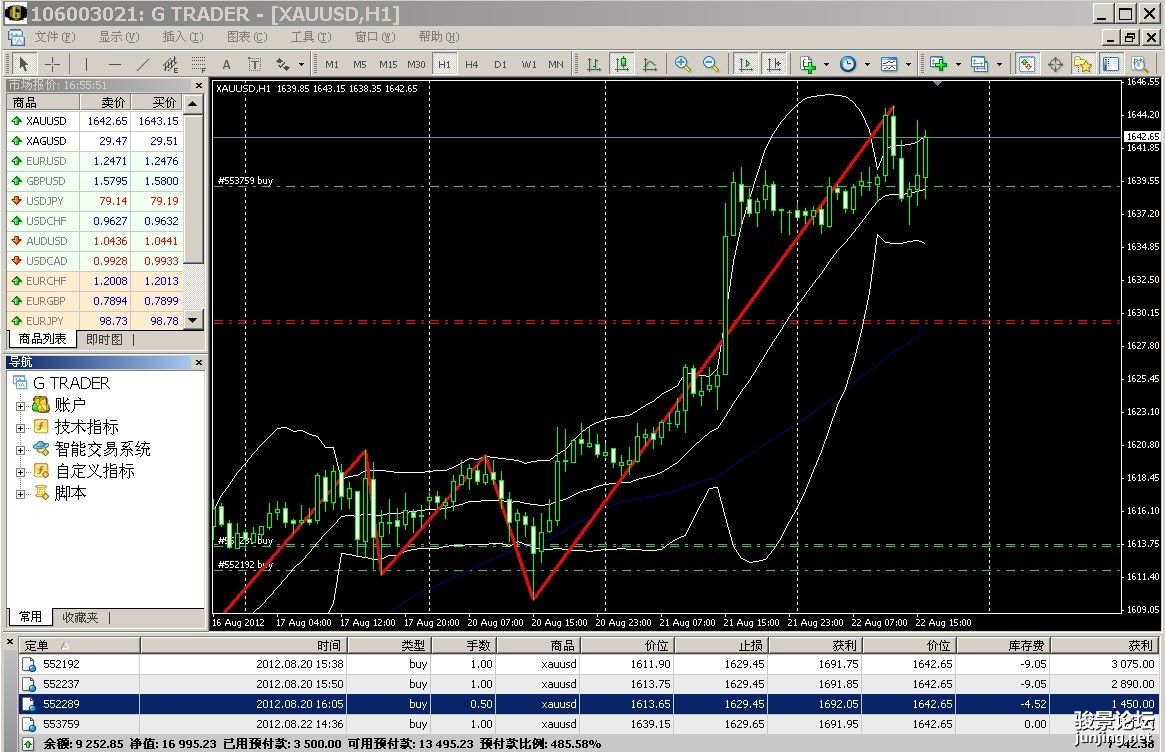Open the 工具 menu
The image size is (1165, 752).
pyautogui.click(x=310, y=36)
